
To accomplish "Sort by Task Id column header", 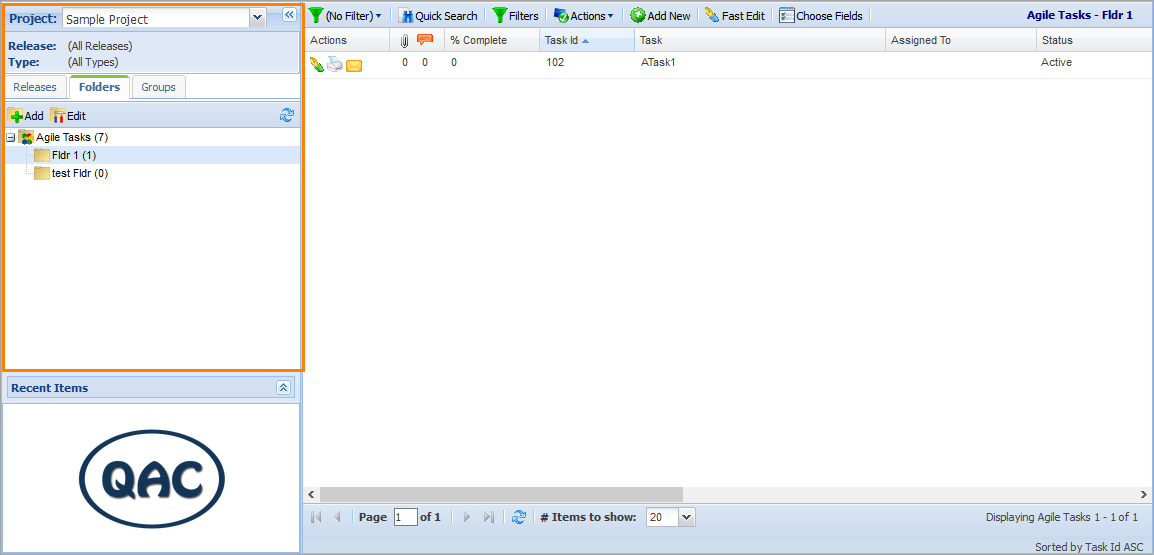I will click(x=587, y=40).
